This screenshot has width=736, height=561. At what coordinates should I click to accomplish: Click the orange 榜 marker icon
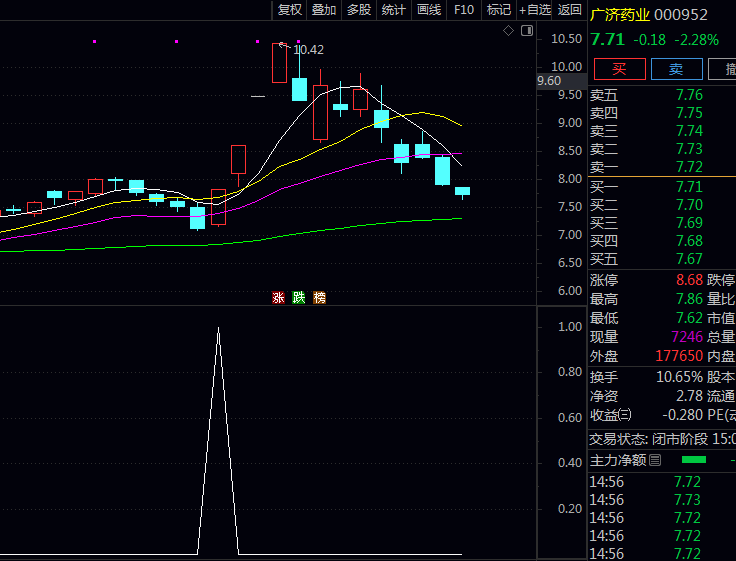pos(319,298)
